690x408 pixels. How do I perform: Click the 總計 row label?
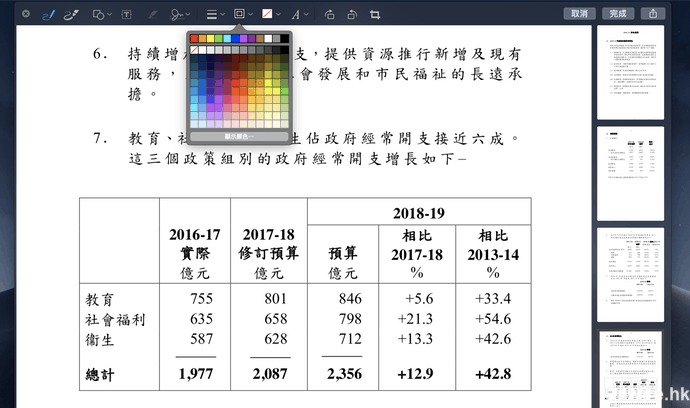click(99, 375)
